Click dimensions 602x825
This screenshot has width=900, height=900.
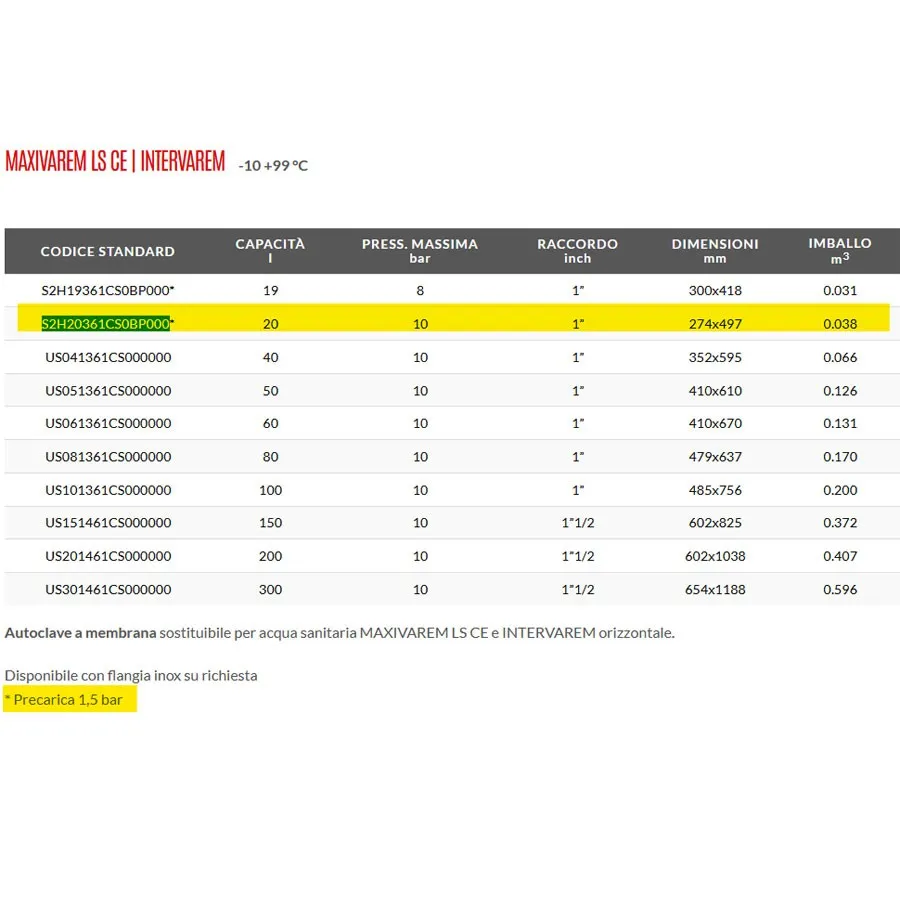click(715, 523)
